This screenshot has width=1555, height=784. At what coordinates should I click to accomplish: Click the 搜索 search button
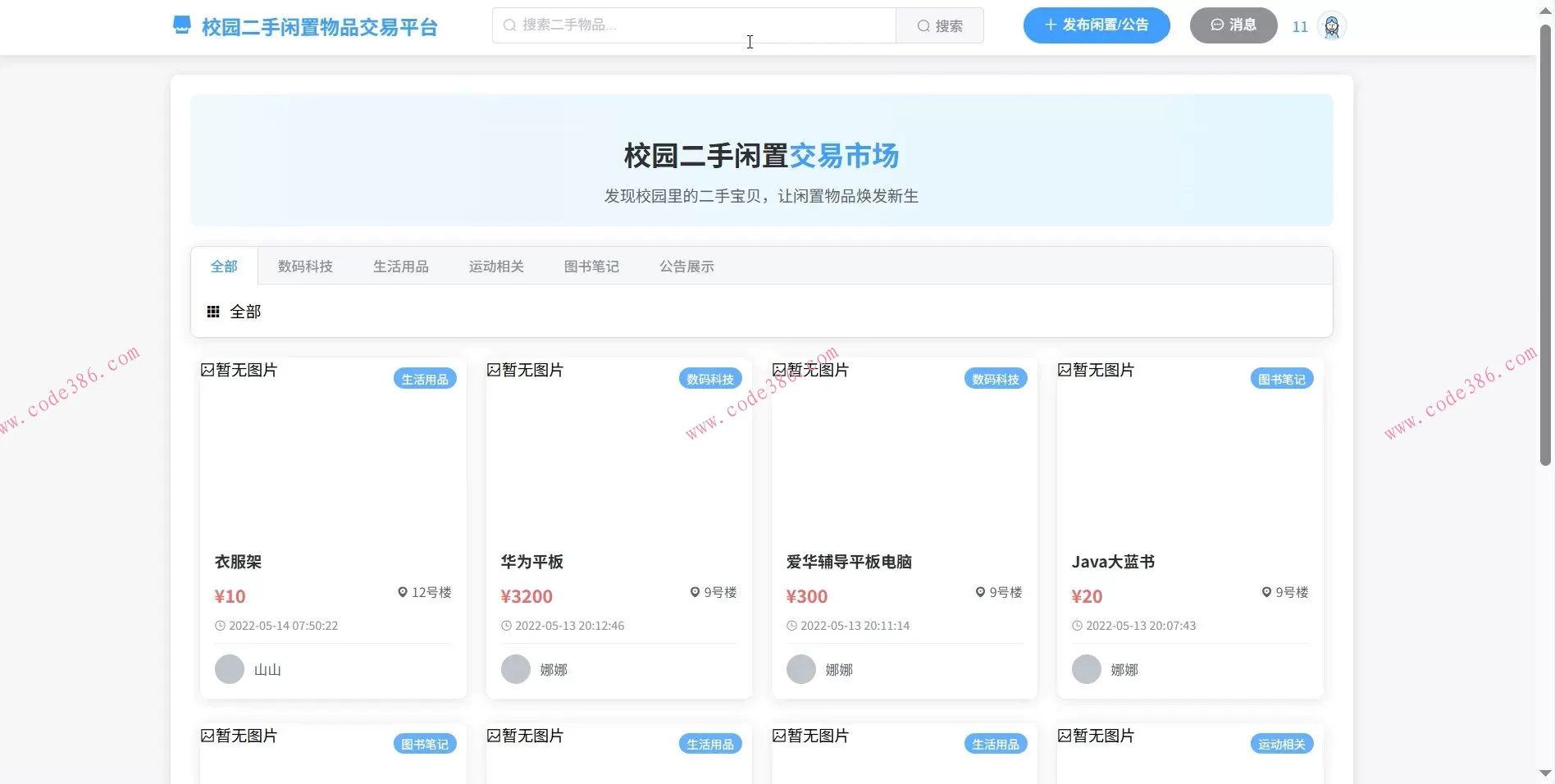tap(939, 25)
